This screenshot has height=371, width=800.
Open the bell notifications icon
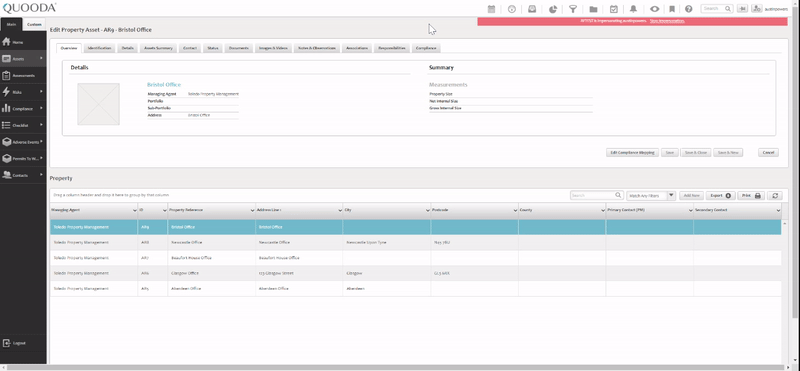point(634,9)
